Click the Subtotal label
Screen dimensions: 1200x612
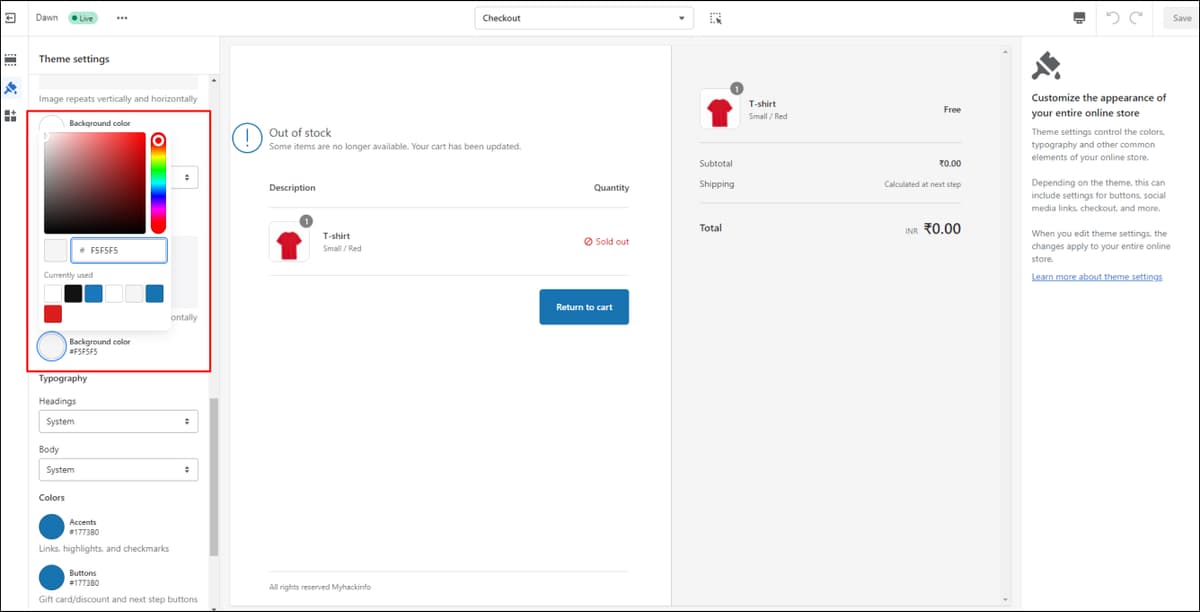pyautogui.click(x=716, y=163)
